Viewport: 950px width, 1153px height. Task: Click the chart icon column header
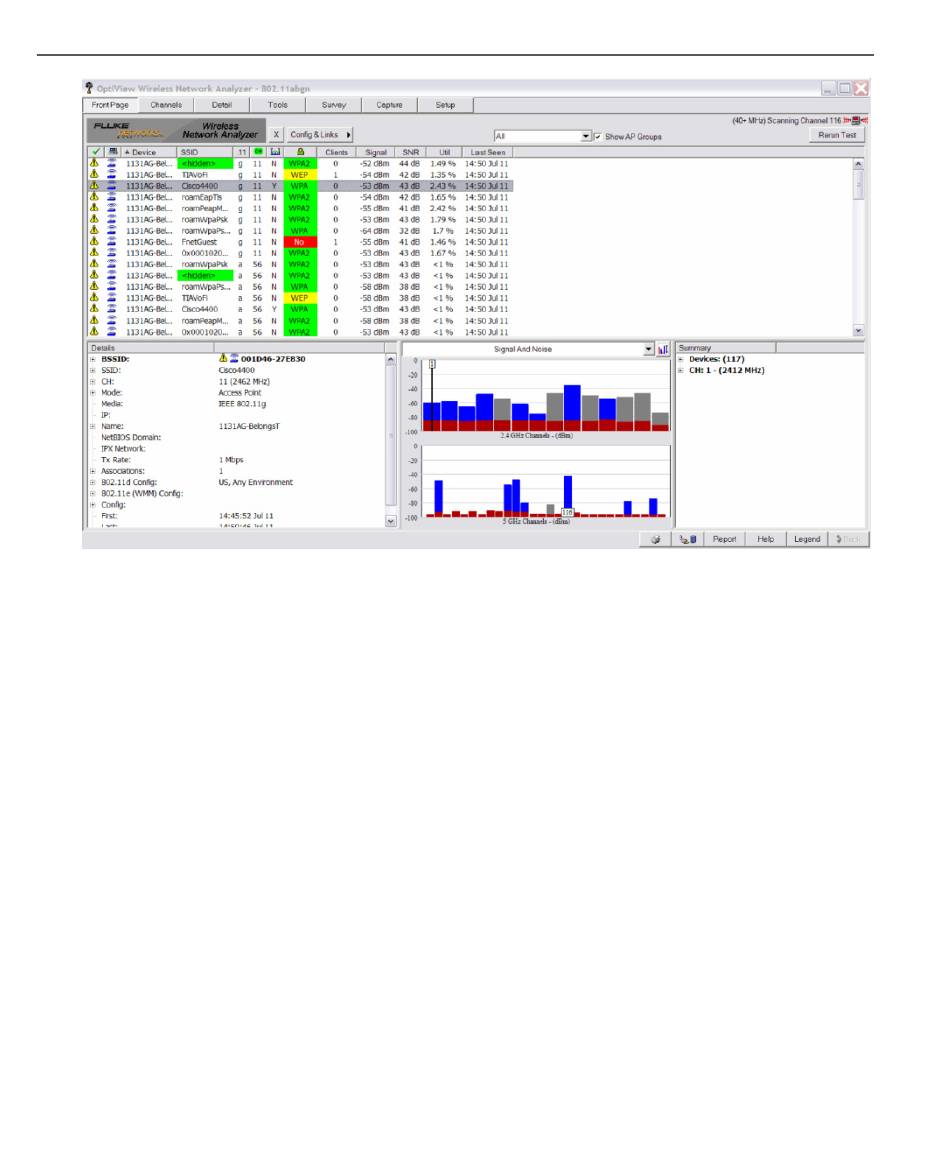coord(275,152)
